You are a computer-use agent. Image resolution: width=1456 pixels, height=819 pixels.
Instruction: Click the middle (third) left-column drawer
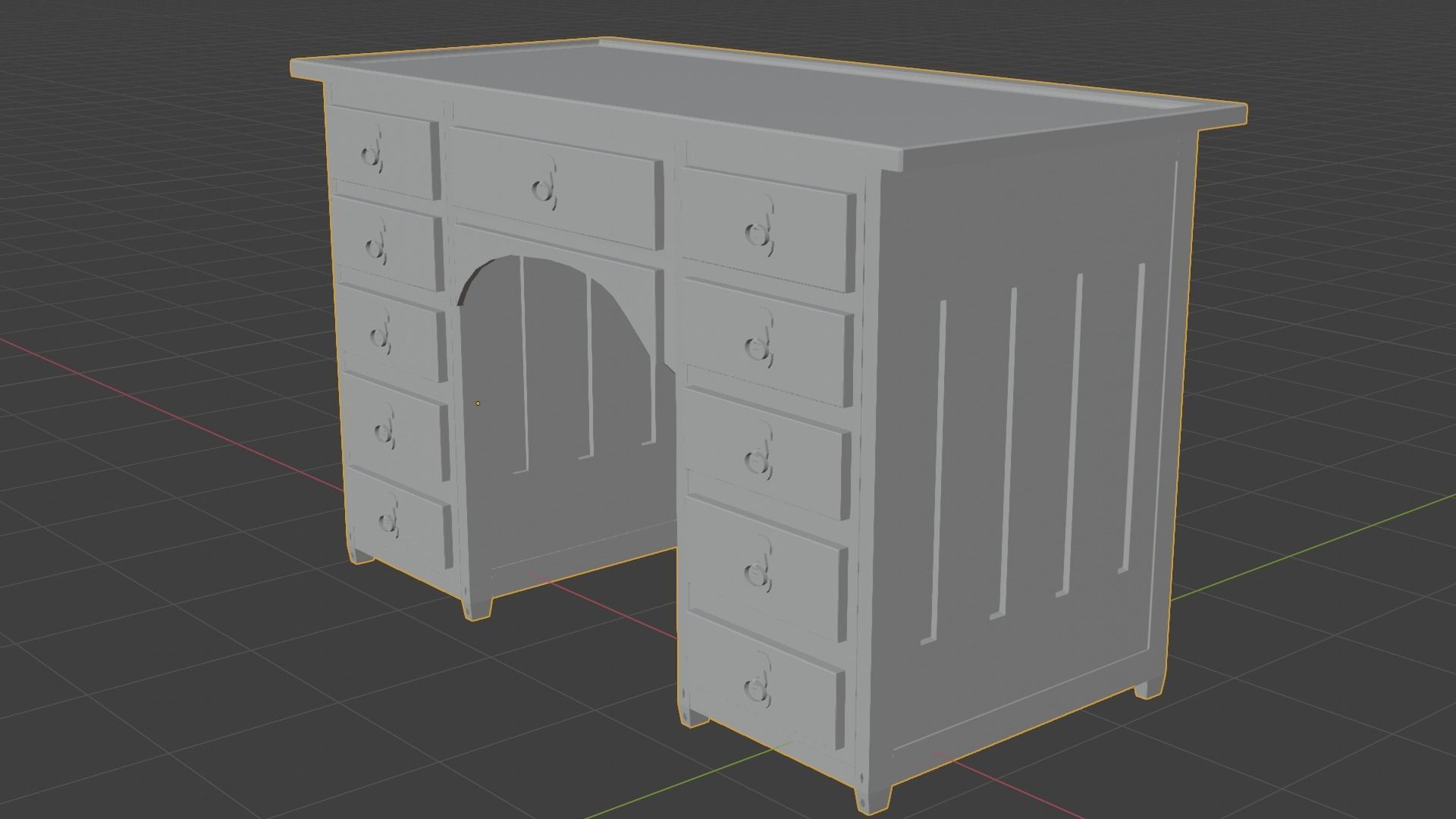[394, 332]
